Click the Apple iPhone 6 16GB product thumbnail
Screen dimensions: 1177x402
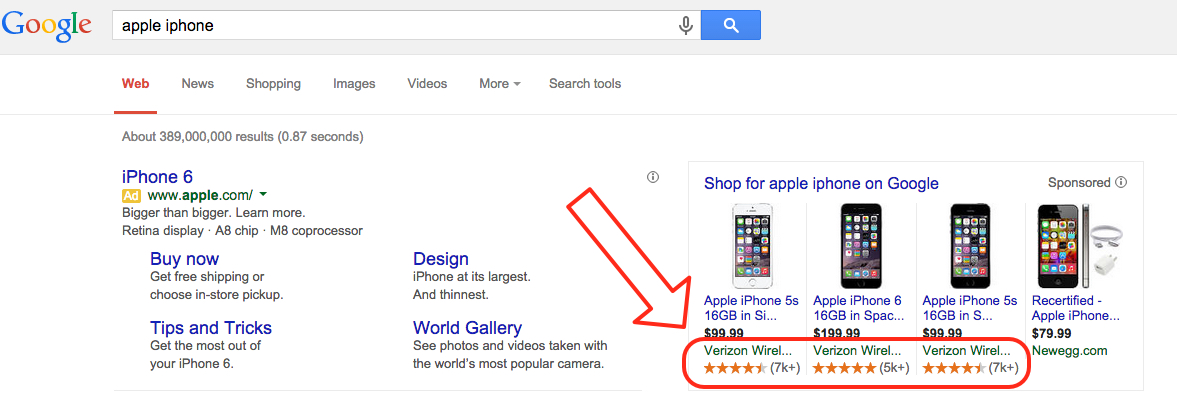point(860,247)
